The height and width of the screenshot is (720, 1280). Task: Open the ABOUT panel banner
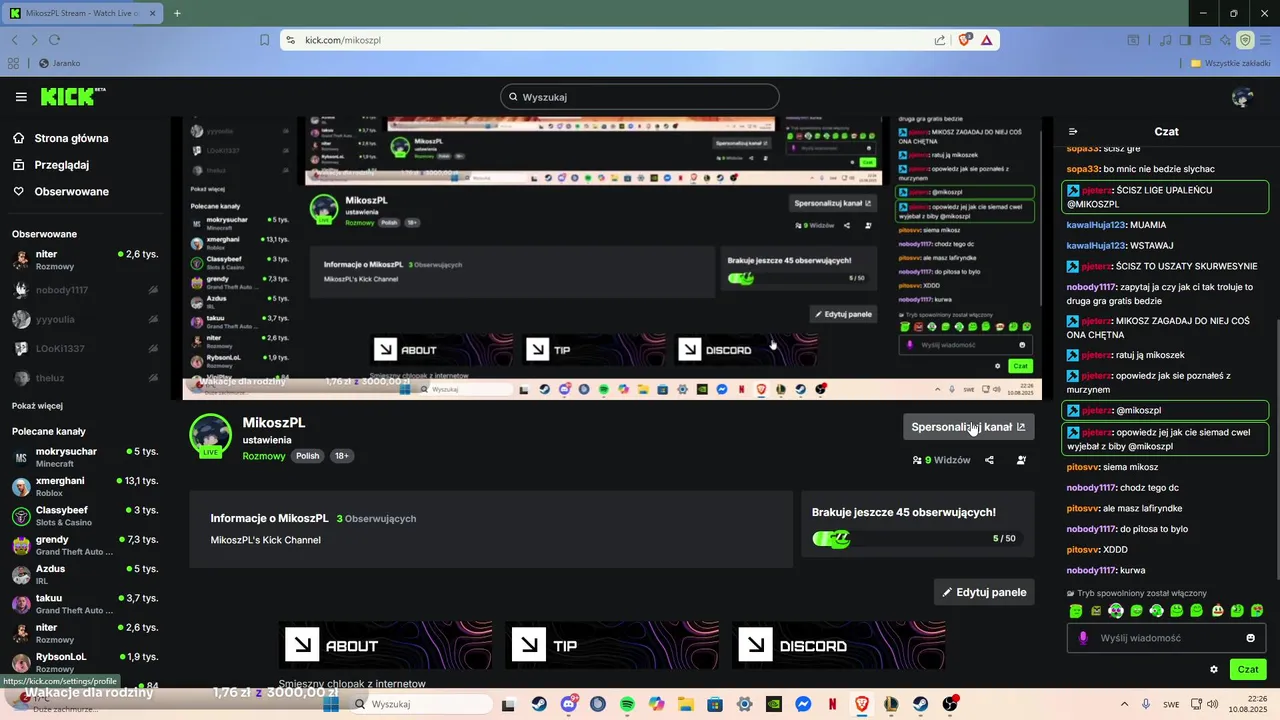386,646
